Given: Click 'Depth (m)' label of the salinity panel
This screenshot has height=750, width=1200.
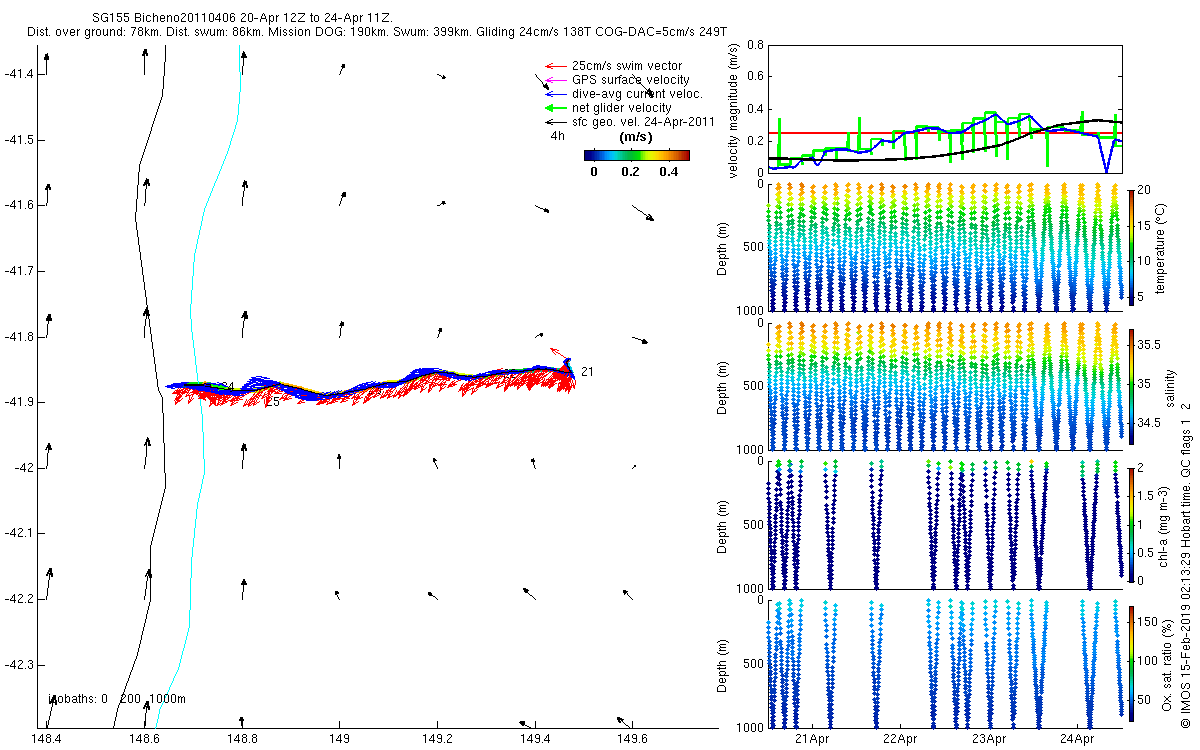Looking at the screenshot, I should (x=723, y=388).
